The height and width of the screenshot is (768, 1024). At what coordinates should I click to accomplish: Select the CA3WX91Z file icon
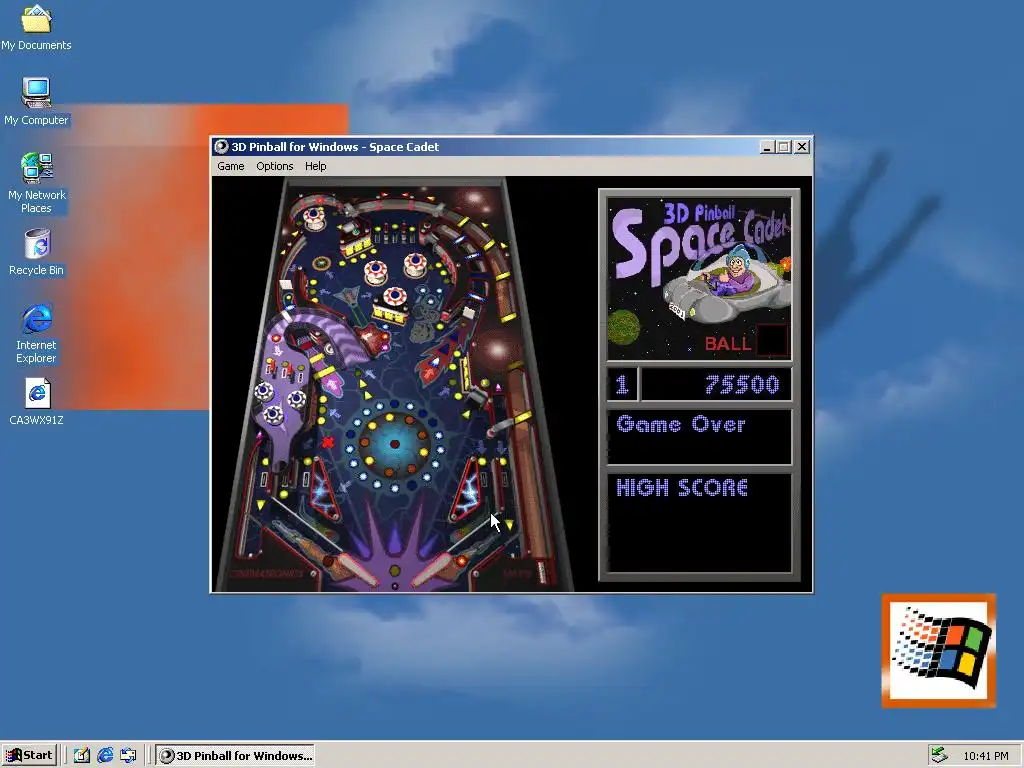[36, 402]
